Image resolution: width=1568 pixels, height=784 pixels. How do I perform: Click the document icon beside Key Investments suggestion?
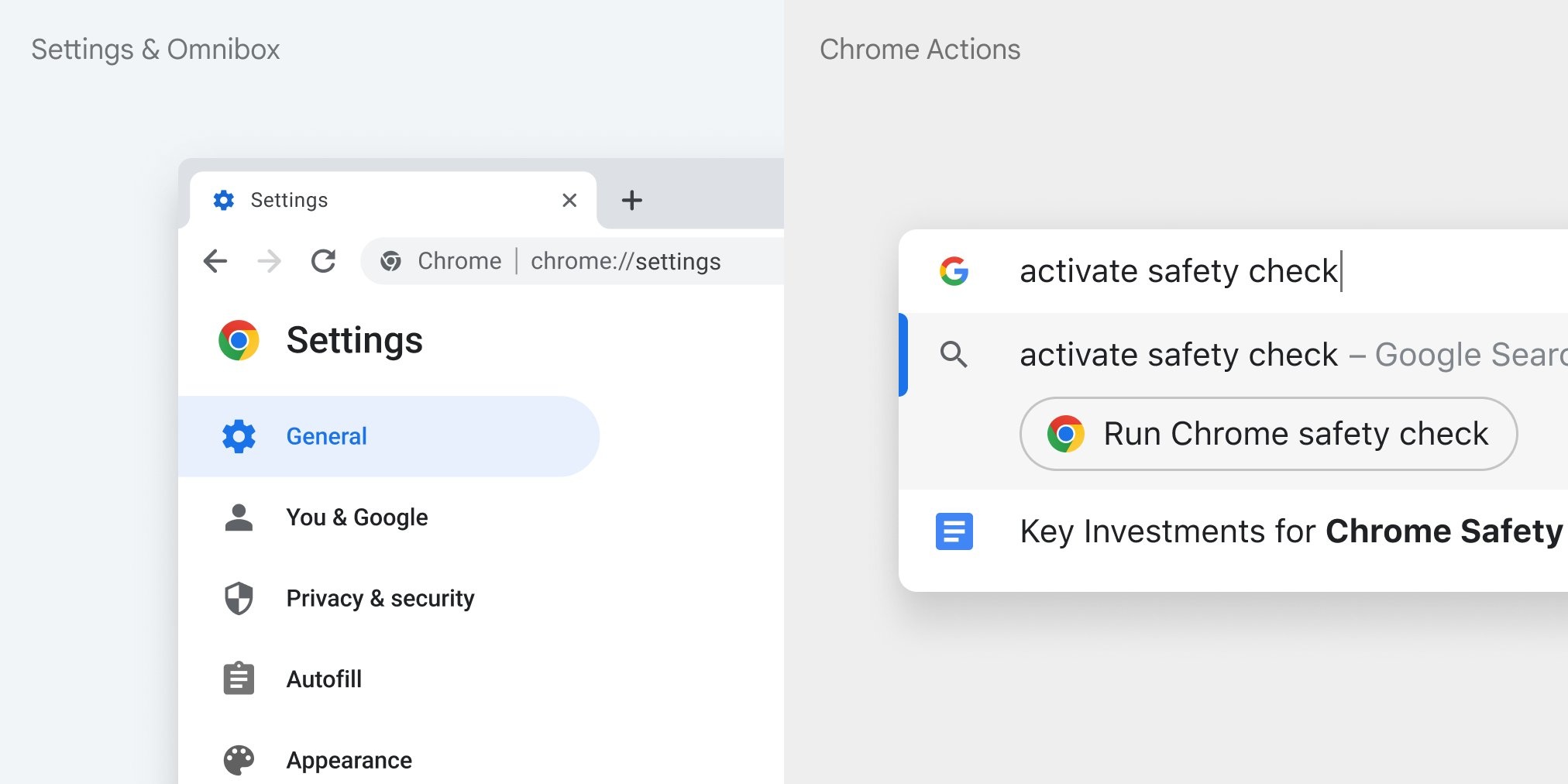(954, 531)
